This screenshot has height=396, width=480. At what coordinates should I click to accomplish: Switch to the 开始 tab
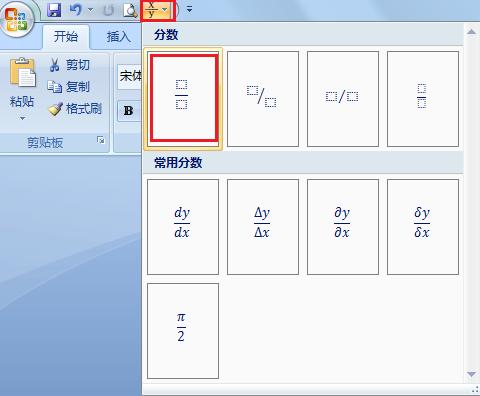tap(66, 36)
